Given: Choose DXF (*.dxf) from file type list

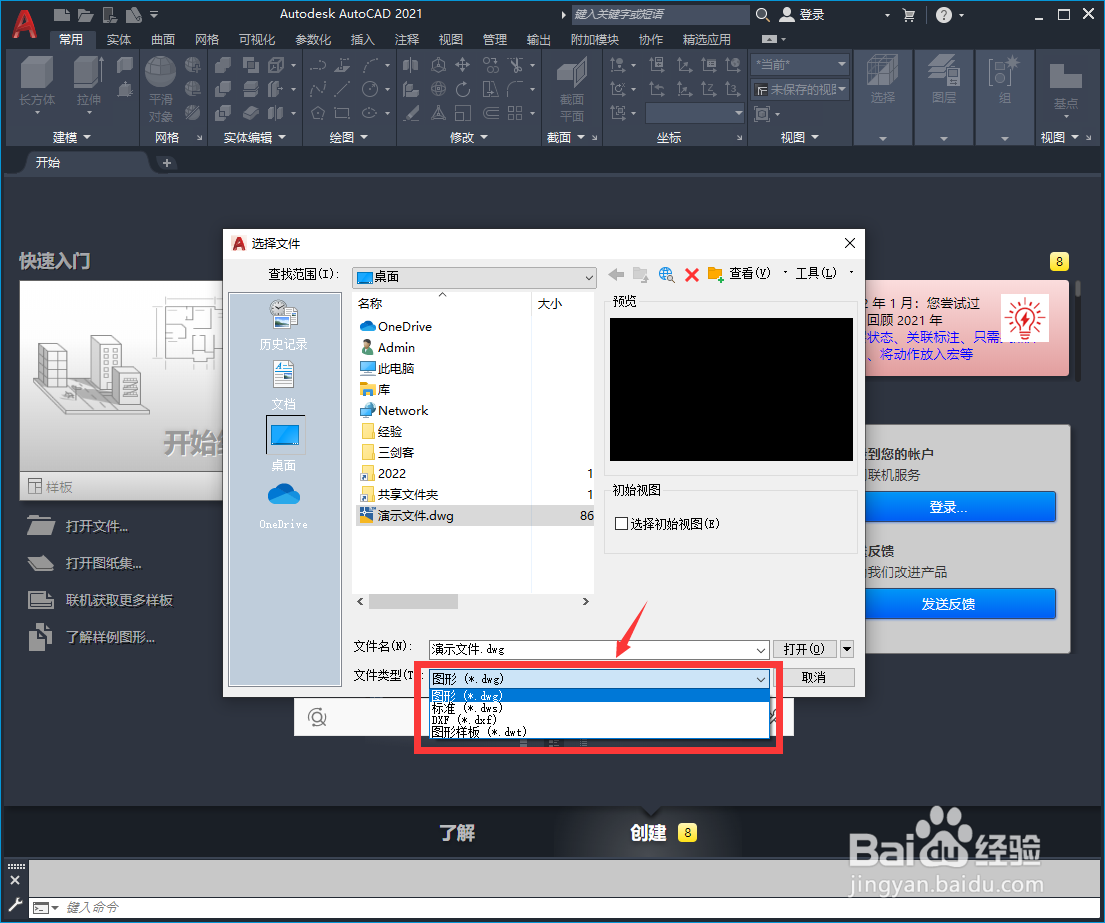Looking at the screenshot, I should [x=599, y=720].
